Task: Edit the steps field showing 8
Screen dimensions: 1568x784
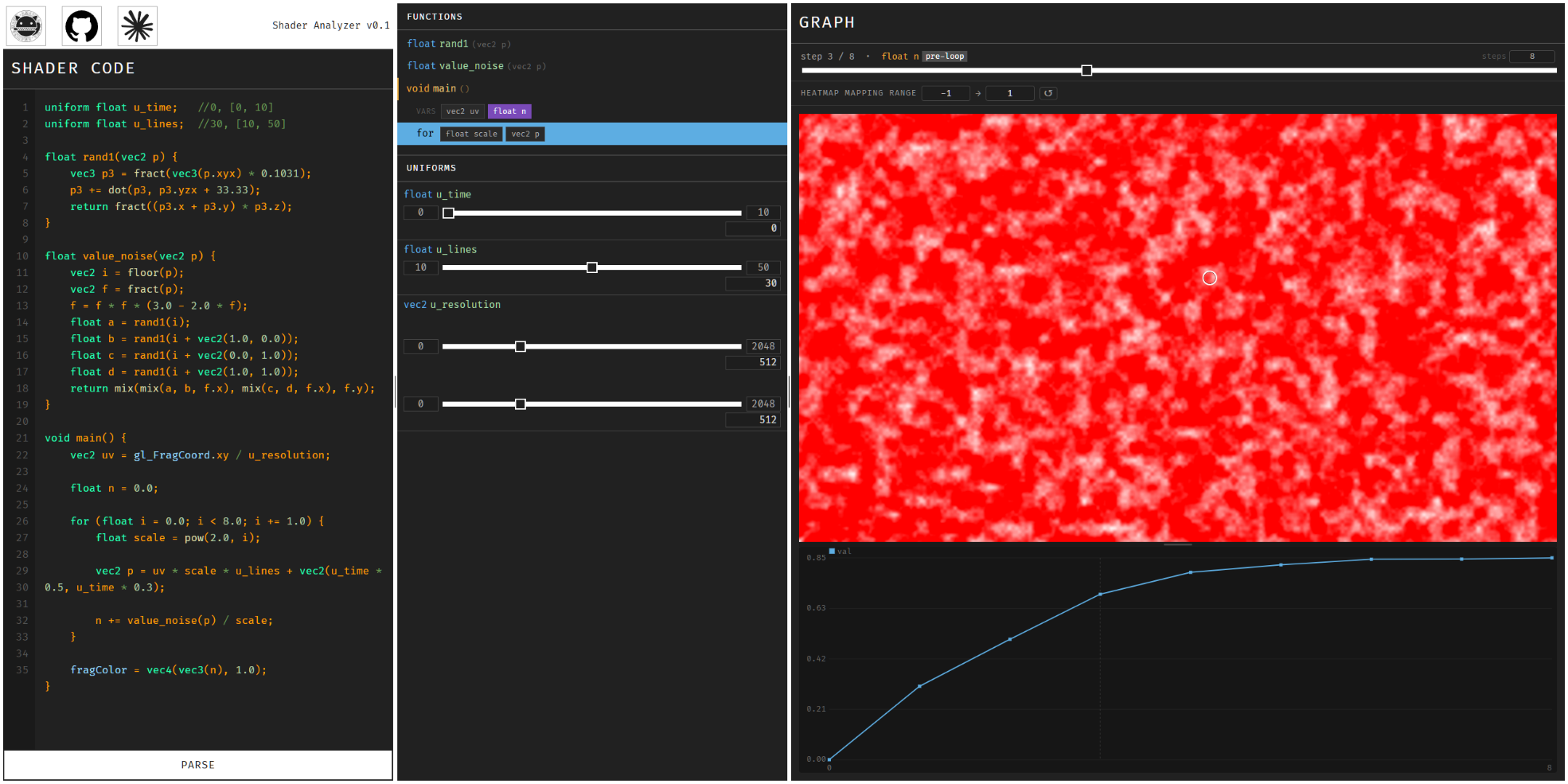Action: click(x=1531, y=57)
